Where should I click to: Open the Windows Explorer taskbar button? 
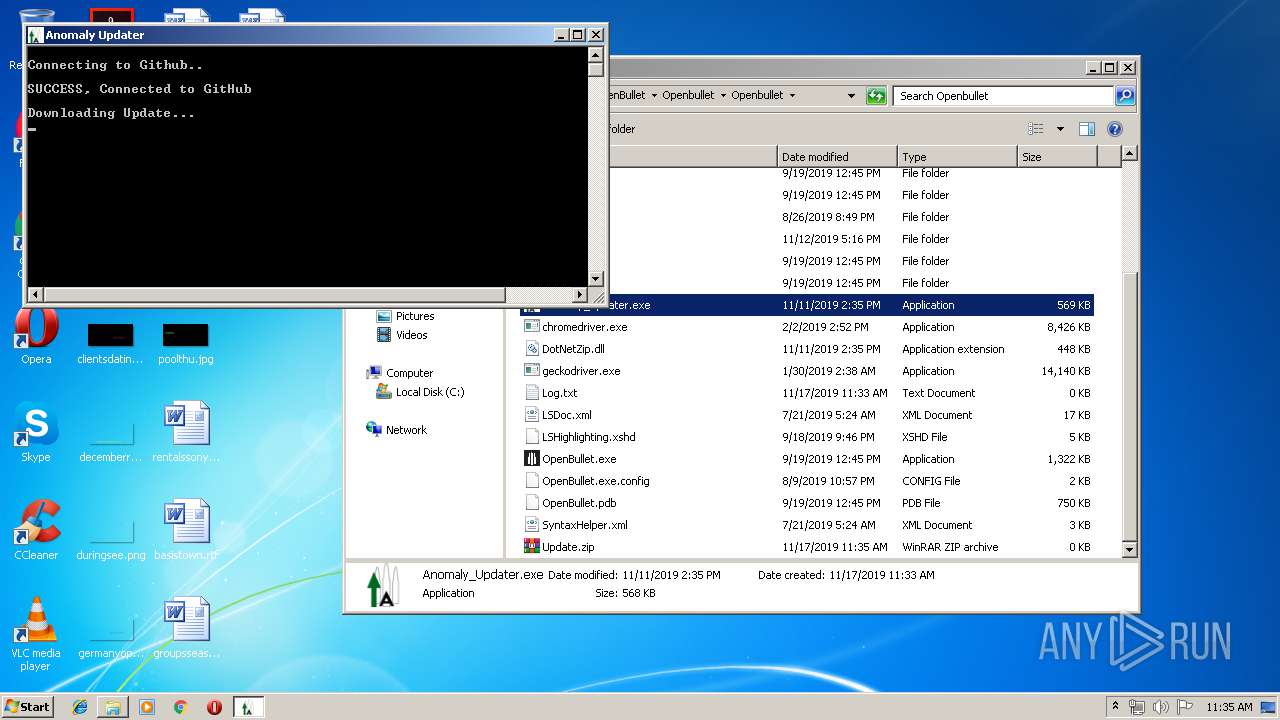click(x=113, y=707)
